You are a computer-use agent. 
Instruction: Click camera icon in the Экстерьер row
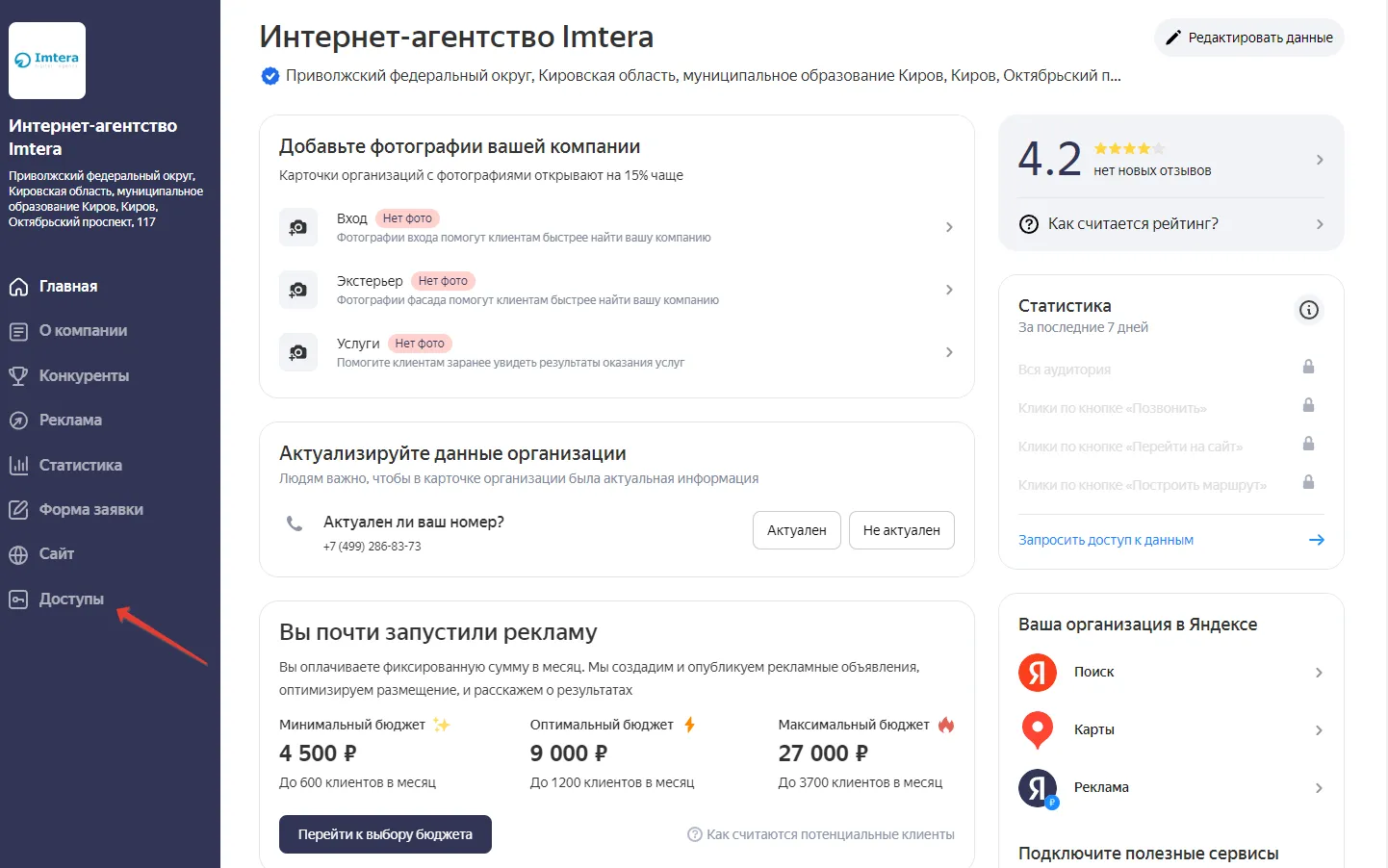pos(298,290)
